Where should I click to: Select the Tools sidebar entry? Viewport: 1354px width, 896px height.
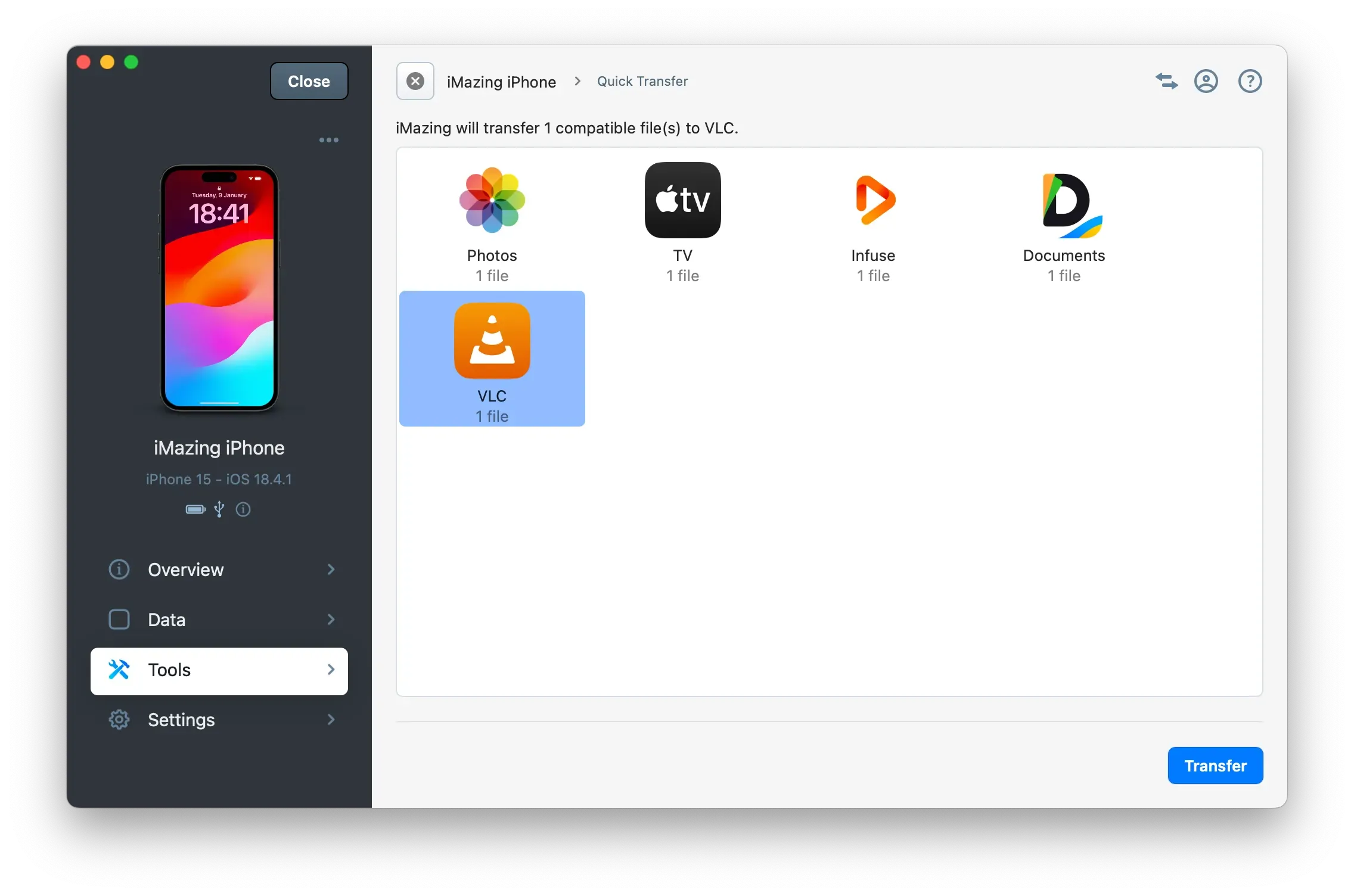pyautogui.click(x=219, y=670)
